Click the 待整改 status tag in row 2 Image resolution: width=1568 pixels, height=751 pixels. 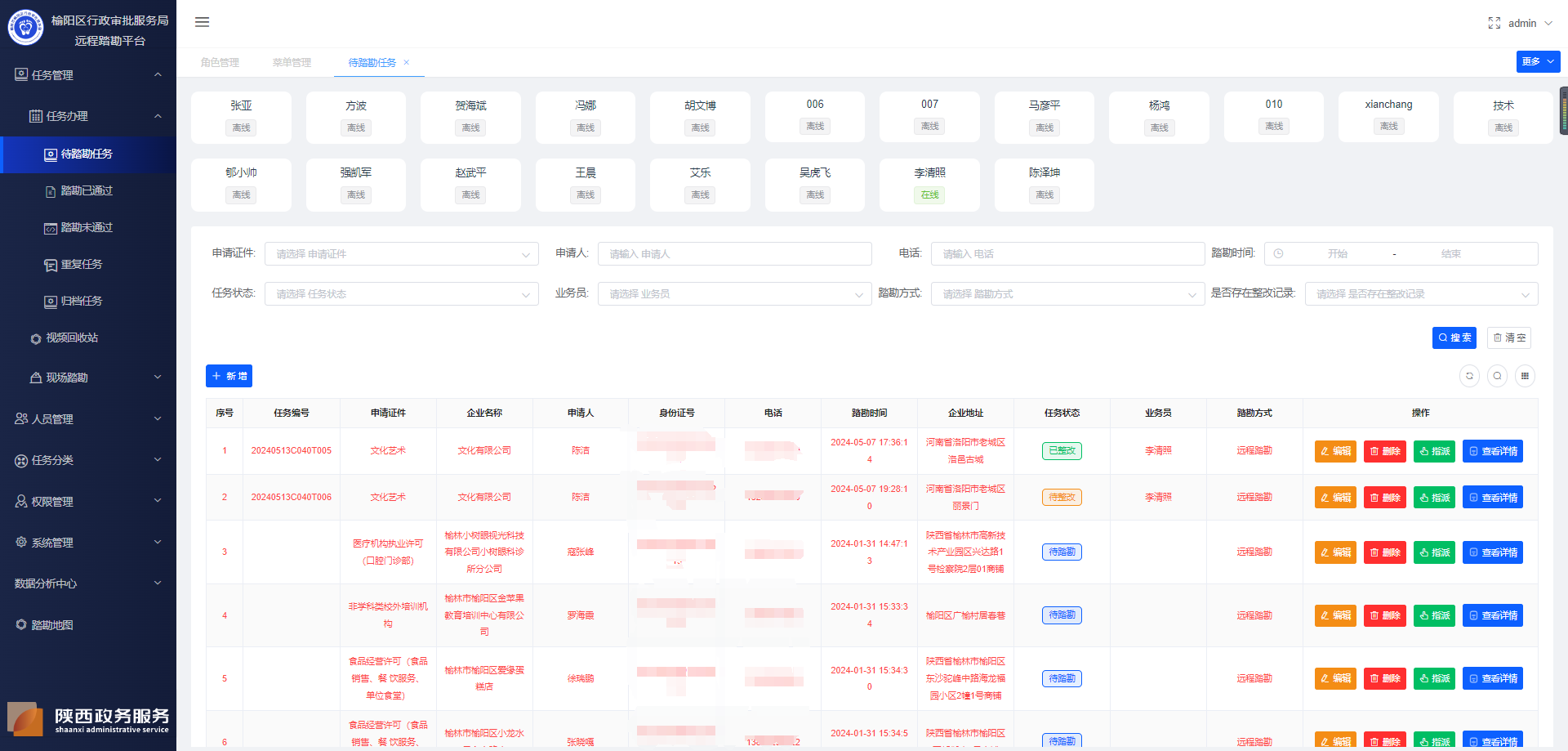click(x=1062, y=498)
